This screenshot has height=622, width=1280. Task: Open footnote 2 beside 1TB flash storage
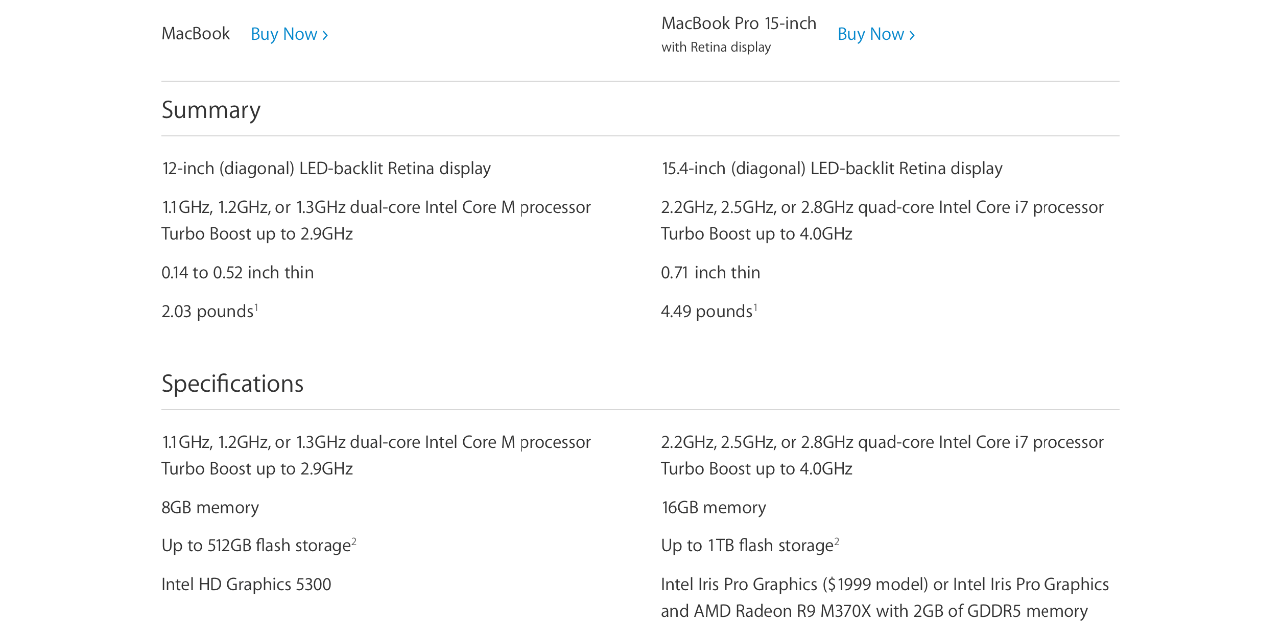(x=837, y=541)
